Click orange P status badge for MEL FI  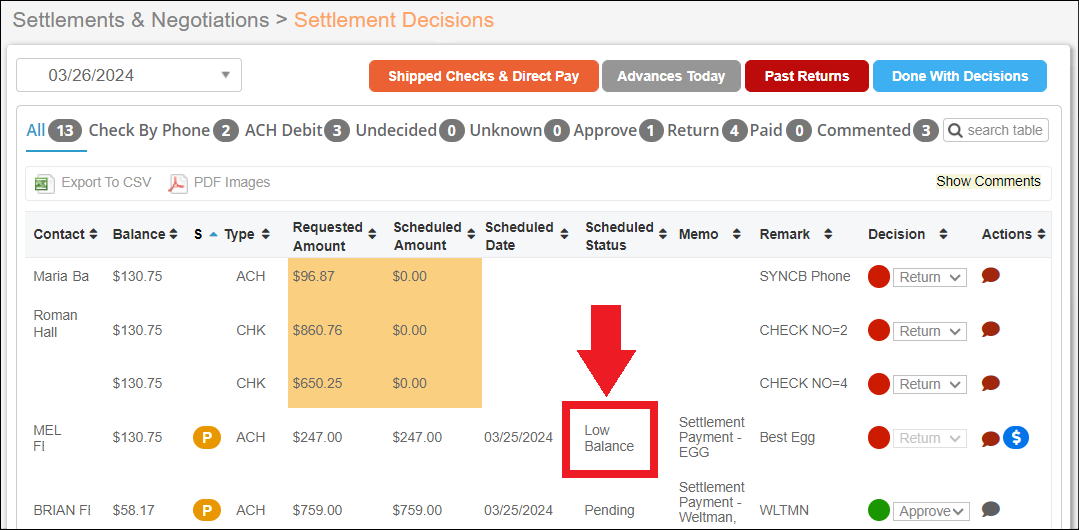[x=206, y=437]
